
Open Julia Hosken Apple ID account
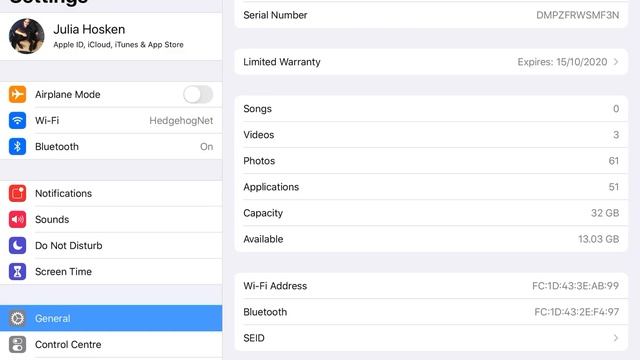[111, 36]
